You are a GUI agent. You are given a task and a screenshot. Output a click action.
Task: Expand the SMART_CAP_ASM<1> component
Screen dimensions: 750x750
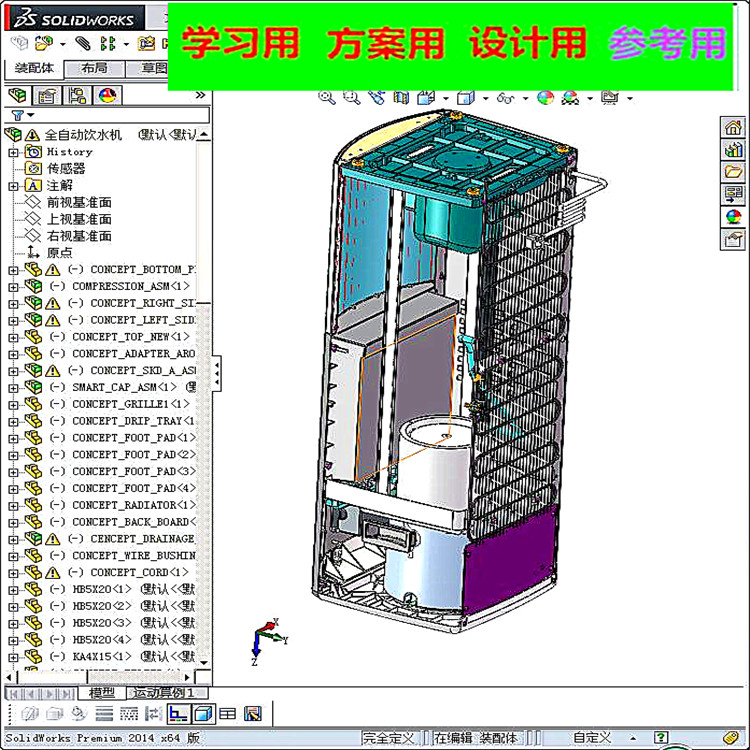(13, 388)
